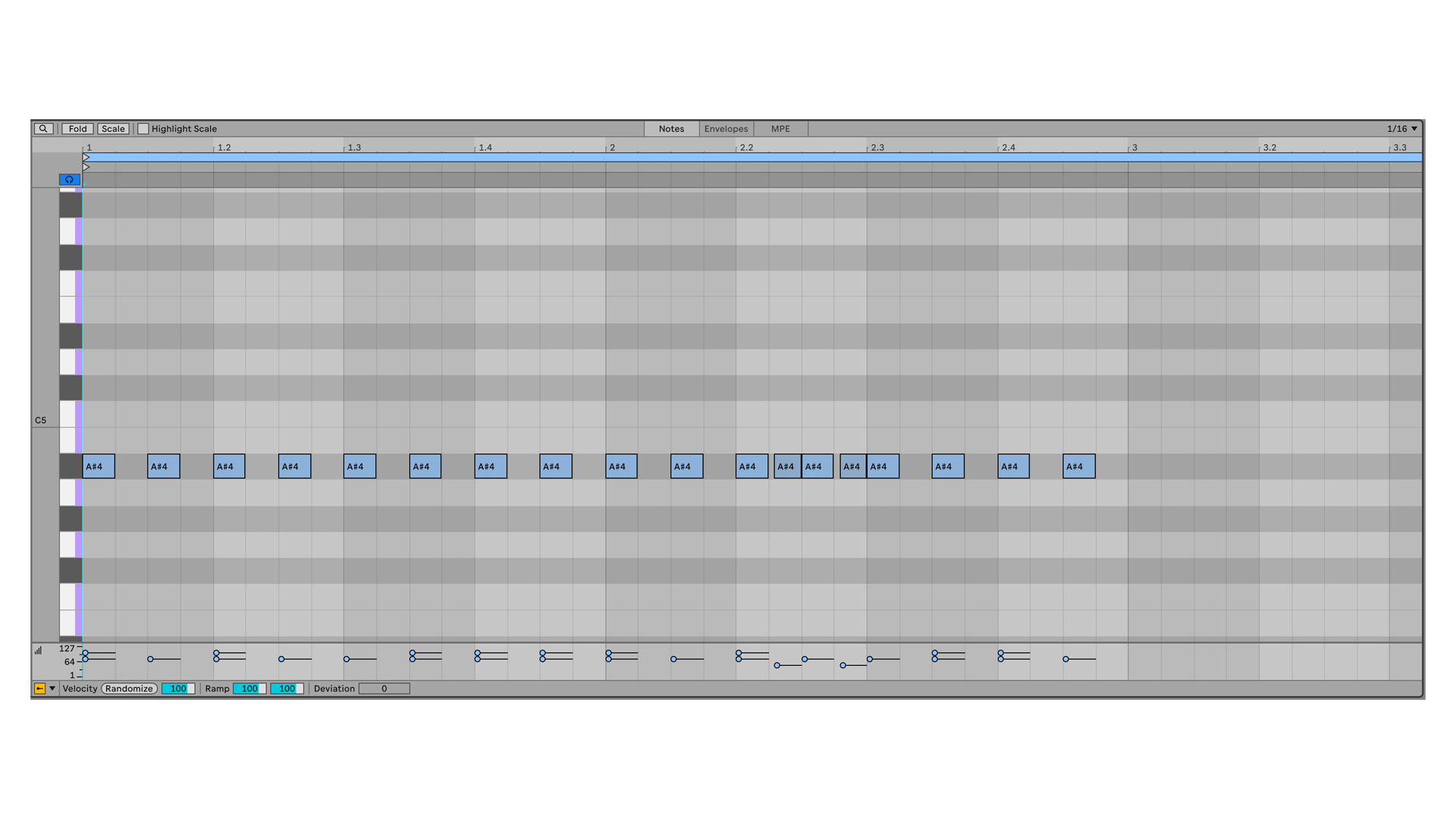Select the last A#4 note before bar 3
Image resolution: width=1456 pixels, height=819 pixels.
pos(1079,466)
